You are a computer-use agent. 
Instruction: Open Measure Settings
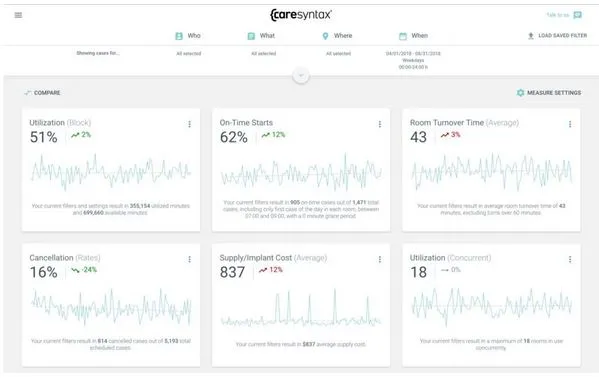pyautogui.click(x=549, y=93)
